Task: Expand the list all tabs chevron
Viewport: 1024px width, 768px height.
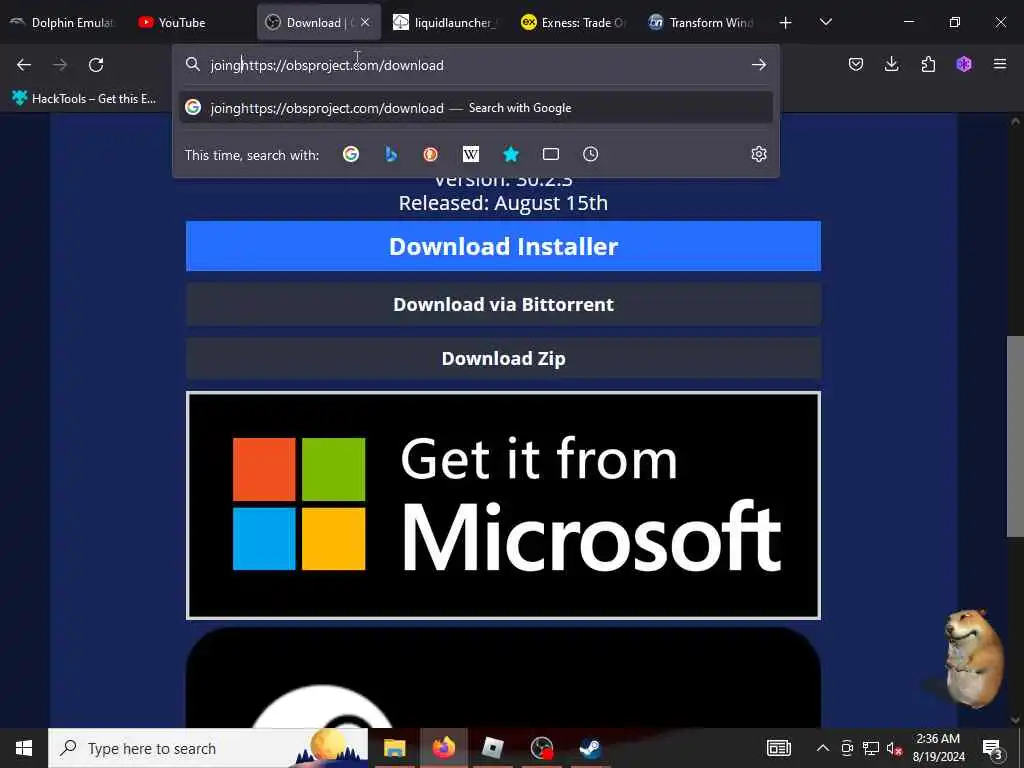Action: tap(825, 22)
